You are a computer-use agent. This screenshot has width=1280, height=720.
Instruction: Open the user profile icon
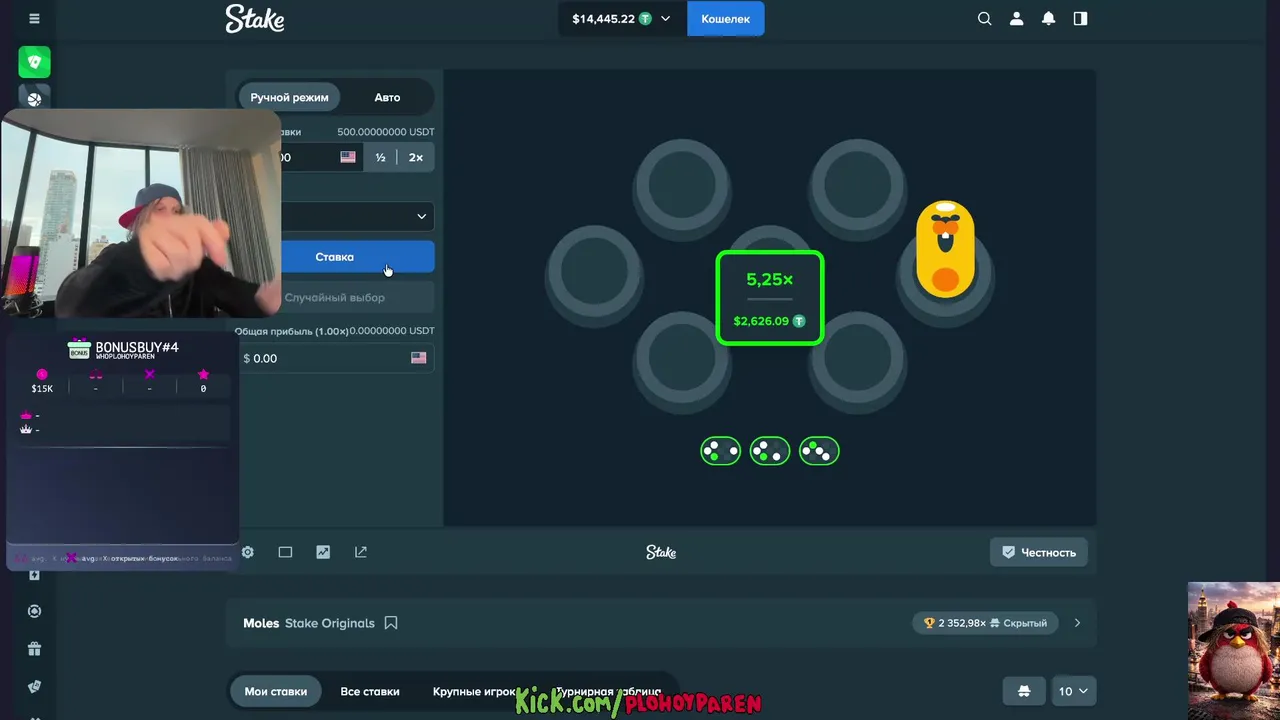coord(1017,19)
